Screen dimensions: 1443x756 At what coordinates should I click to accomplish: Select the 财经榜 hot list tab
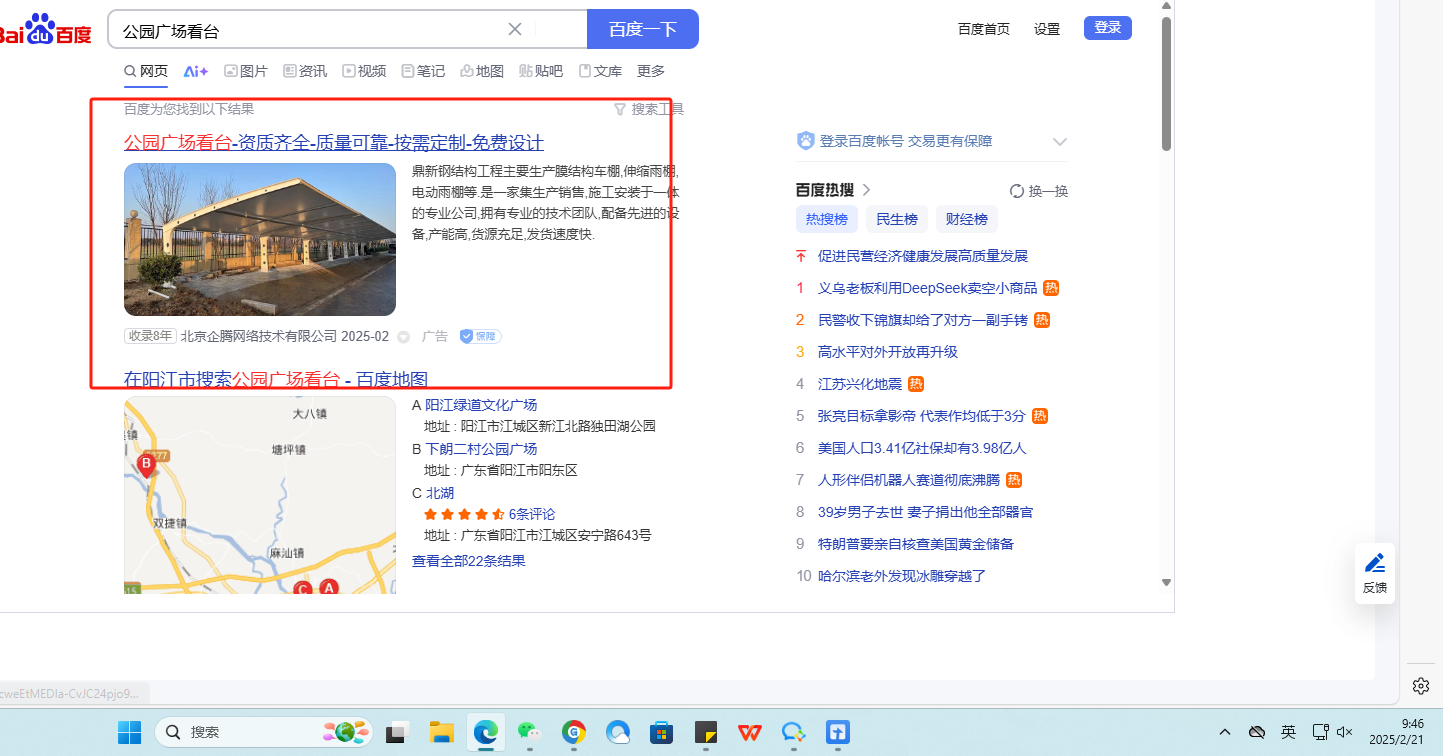click(967, 219)
